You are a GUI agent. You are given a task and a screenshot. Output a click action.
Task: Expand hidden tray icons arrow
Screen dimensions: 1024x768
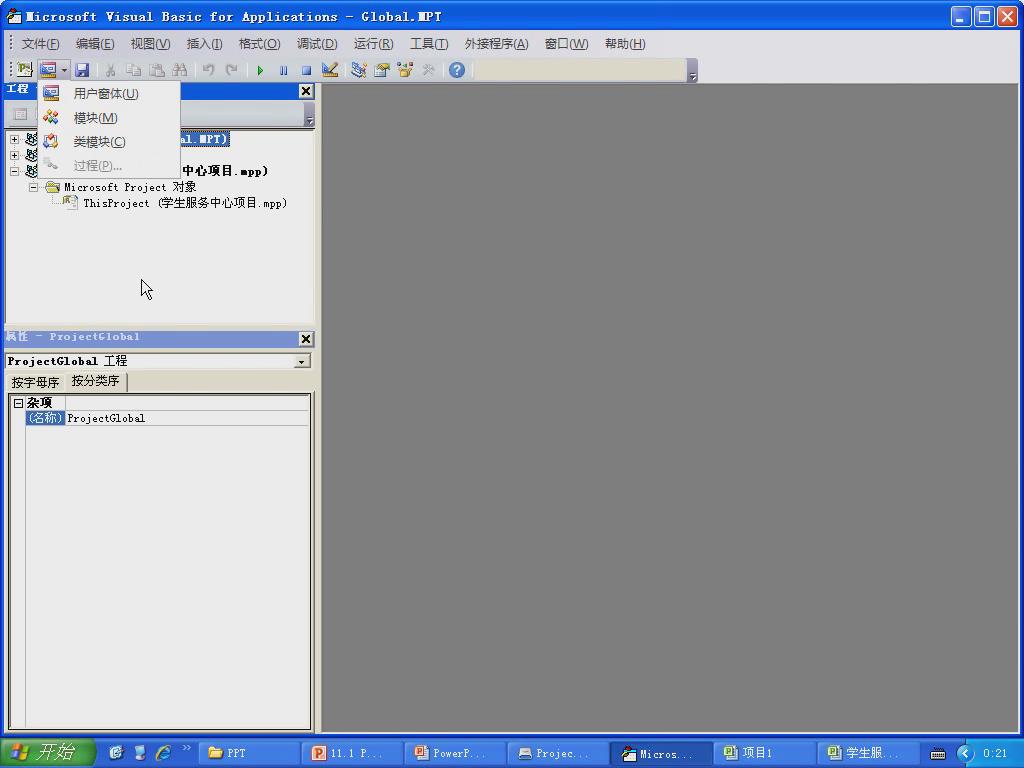[x=965, y=753]
